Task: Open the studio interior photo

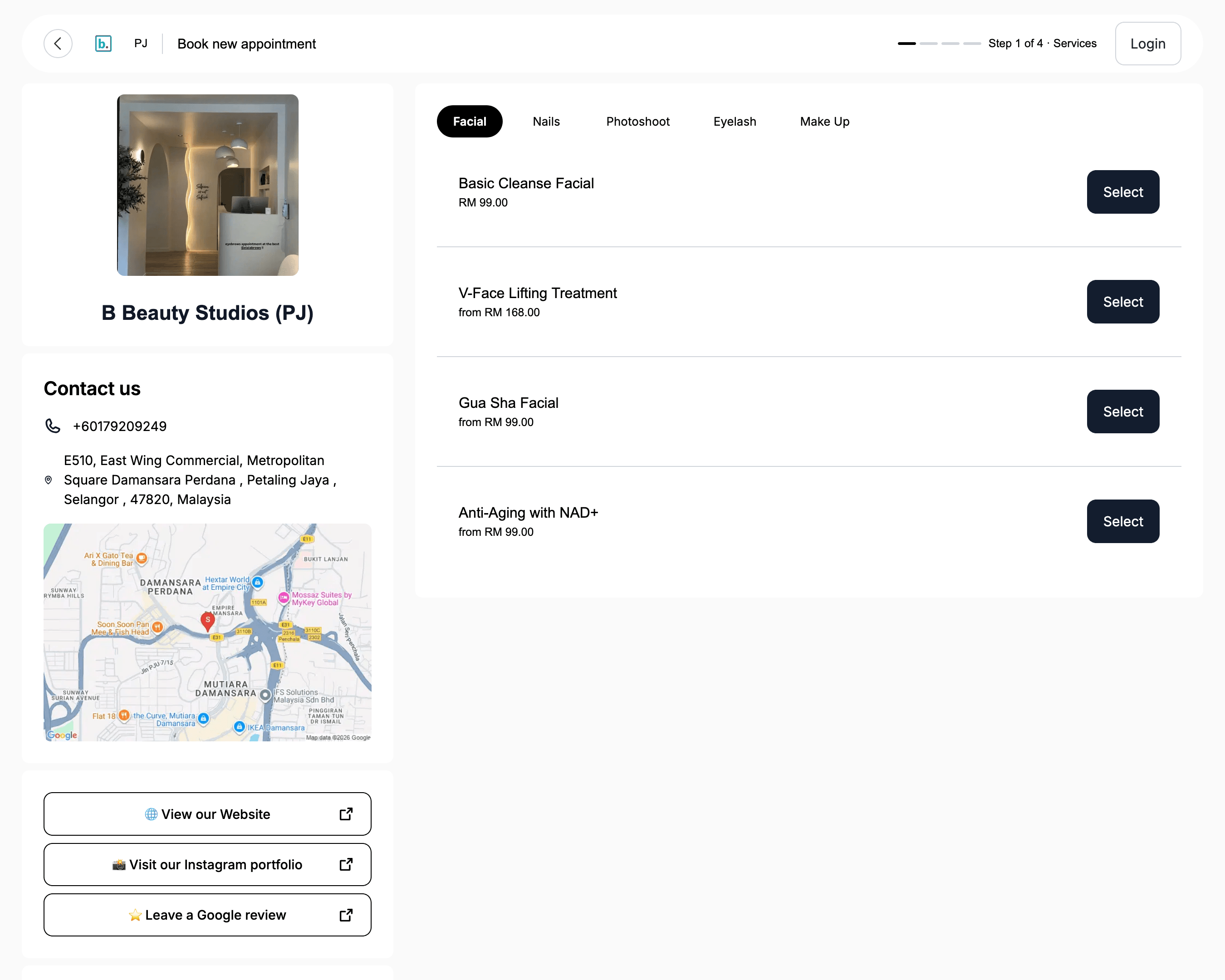Action: (x=208, y=185)
